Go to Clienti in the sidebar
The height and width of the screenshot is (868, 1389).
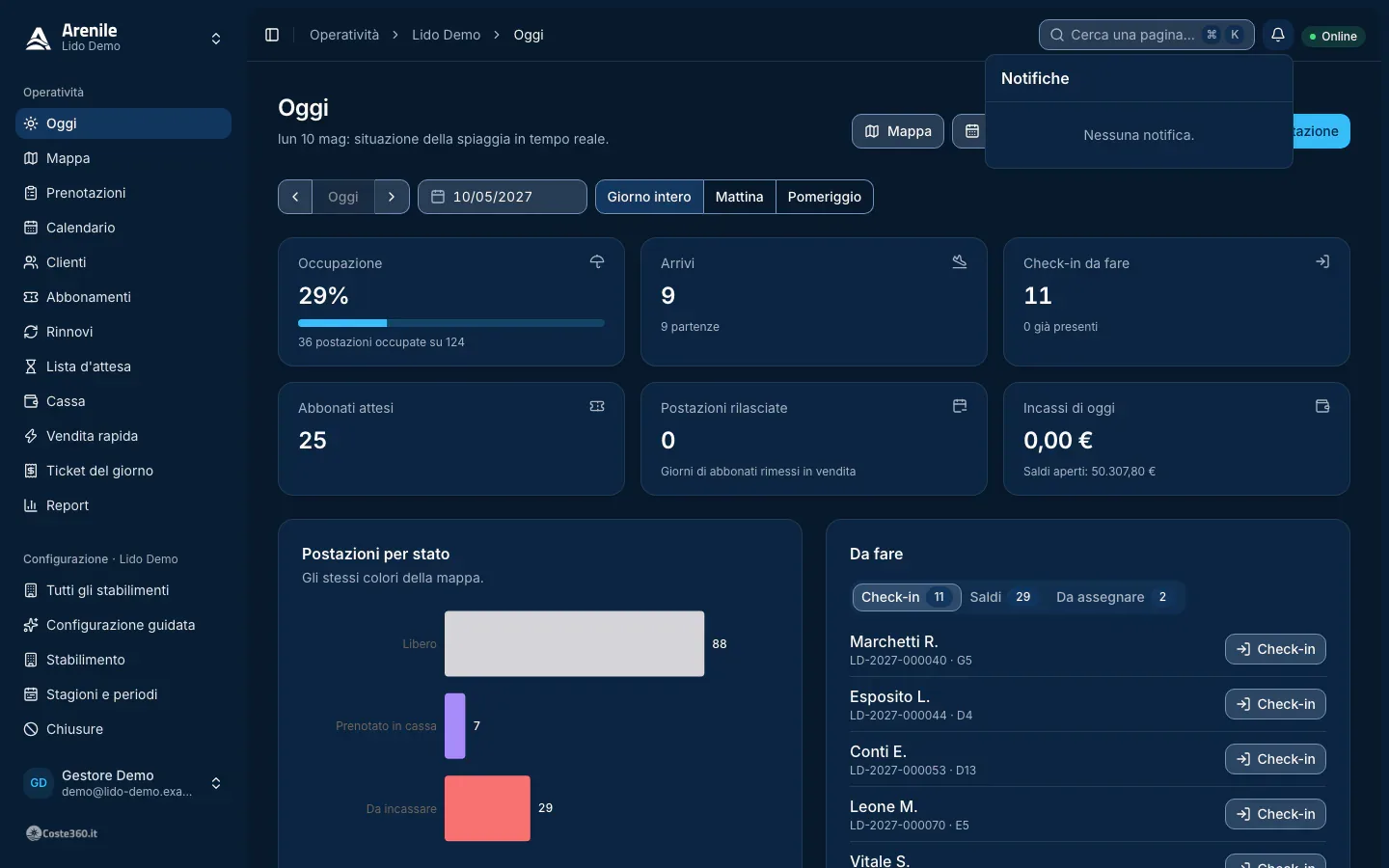(x=123, y=262)
